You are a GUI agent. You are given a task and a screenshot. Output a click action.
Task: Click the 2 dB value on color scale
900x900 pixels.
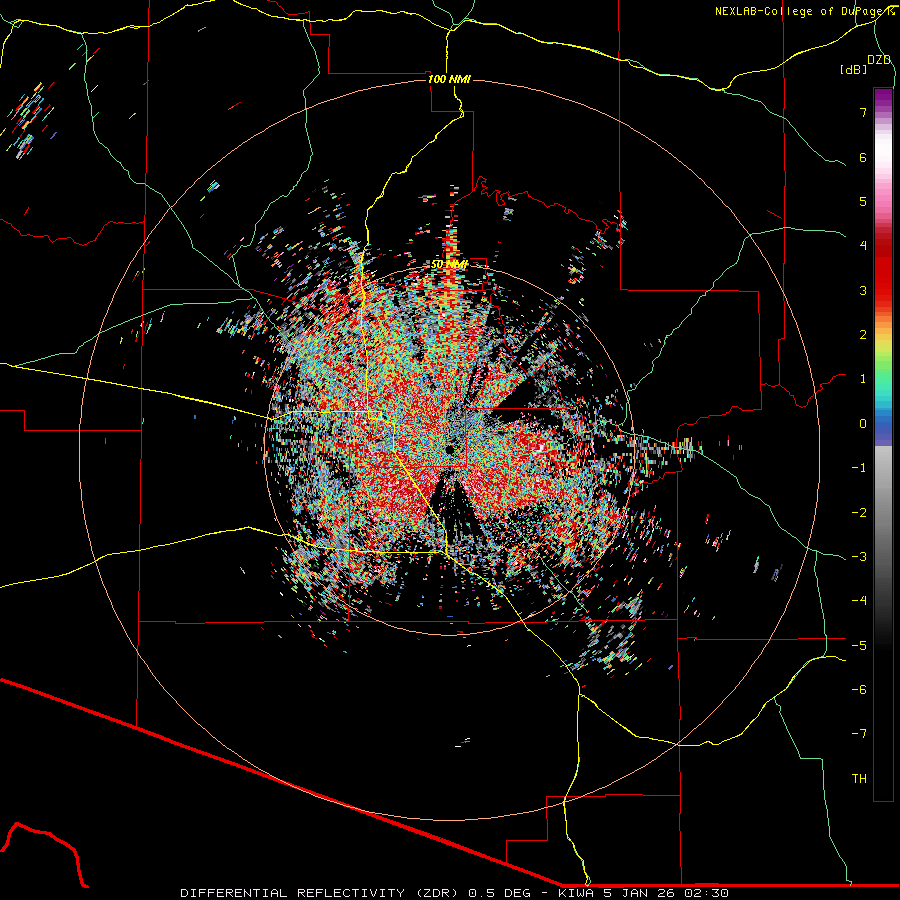pyautogui.click(x=863, y=335)
